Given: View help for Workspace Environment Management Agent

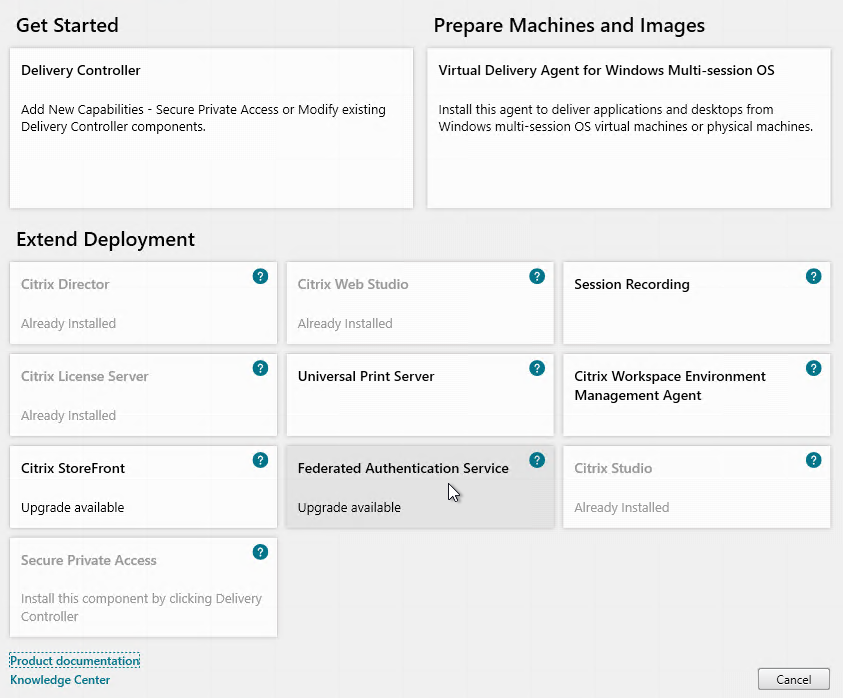Looking at the screenshot, I should pos(813,368).
